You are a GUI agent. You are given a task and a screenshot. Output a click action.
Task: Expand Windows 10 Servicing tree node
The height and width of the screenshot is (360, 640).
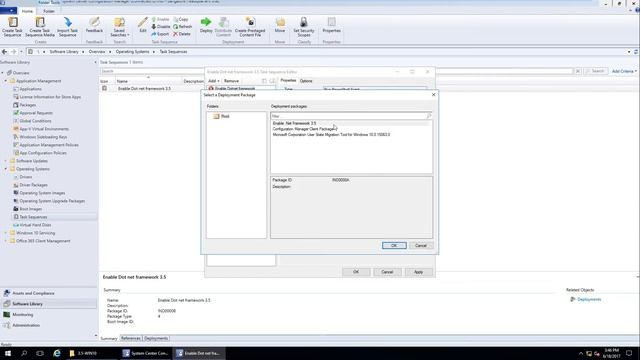point(6,233)
